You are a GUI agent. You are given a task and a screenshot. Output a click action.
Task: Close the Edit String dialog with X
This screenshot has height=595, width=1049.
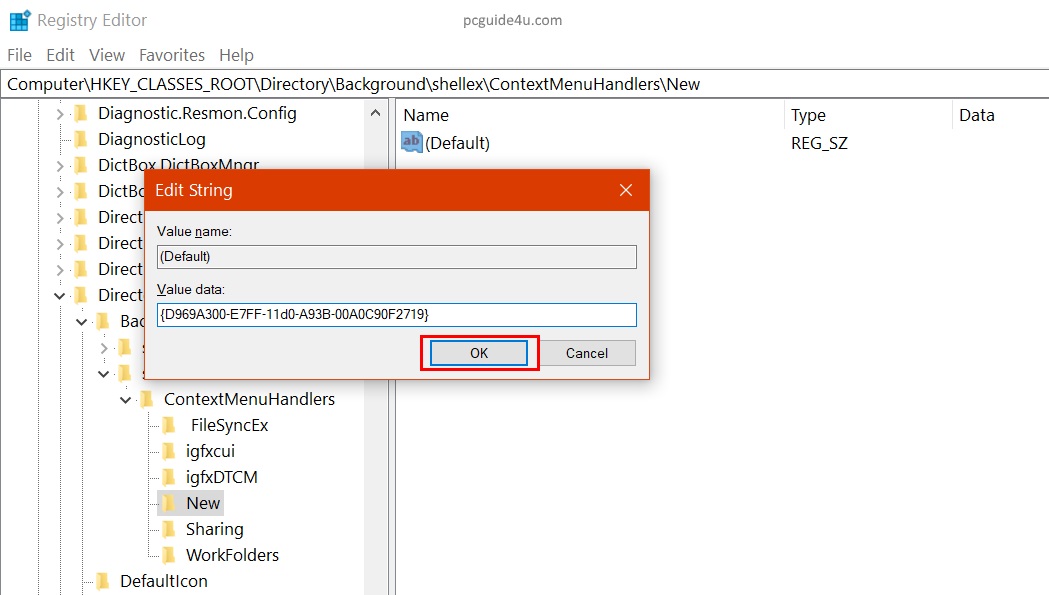626,190
